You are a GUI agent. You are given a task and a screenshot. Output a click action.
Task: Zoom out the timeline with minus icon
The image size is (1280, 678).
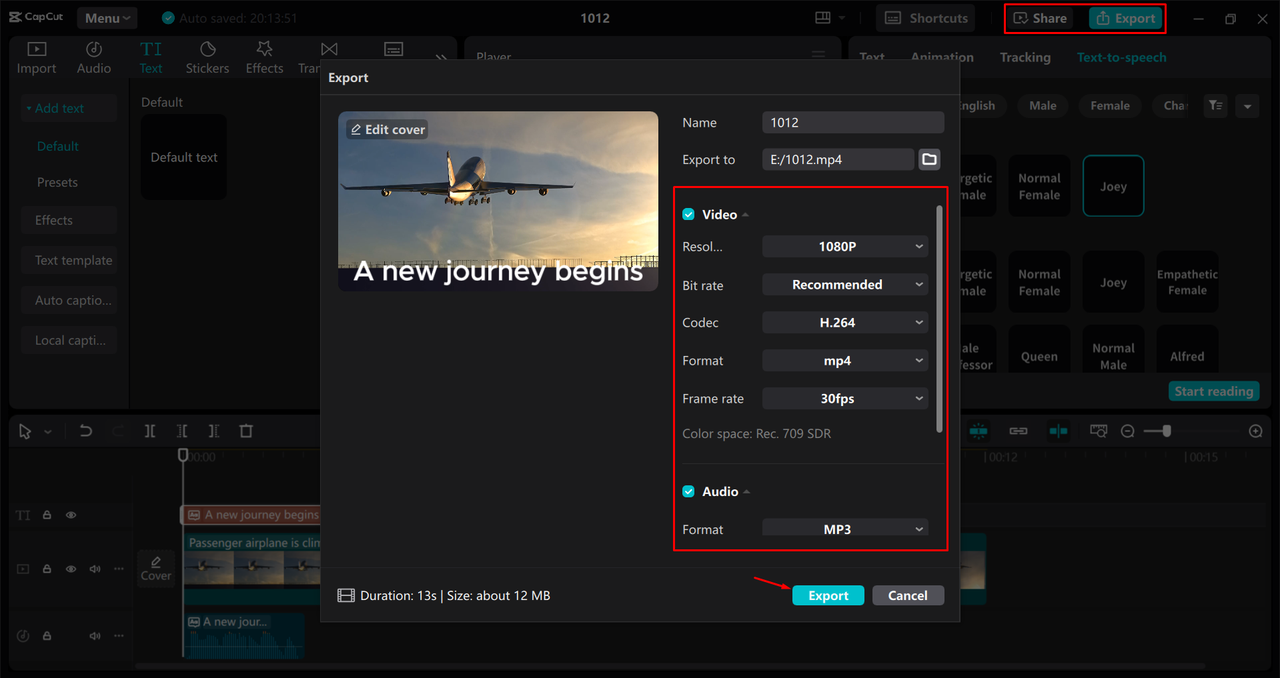click(x=1128, y=431)
